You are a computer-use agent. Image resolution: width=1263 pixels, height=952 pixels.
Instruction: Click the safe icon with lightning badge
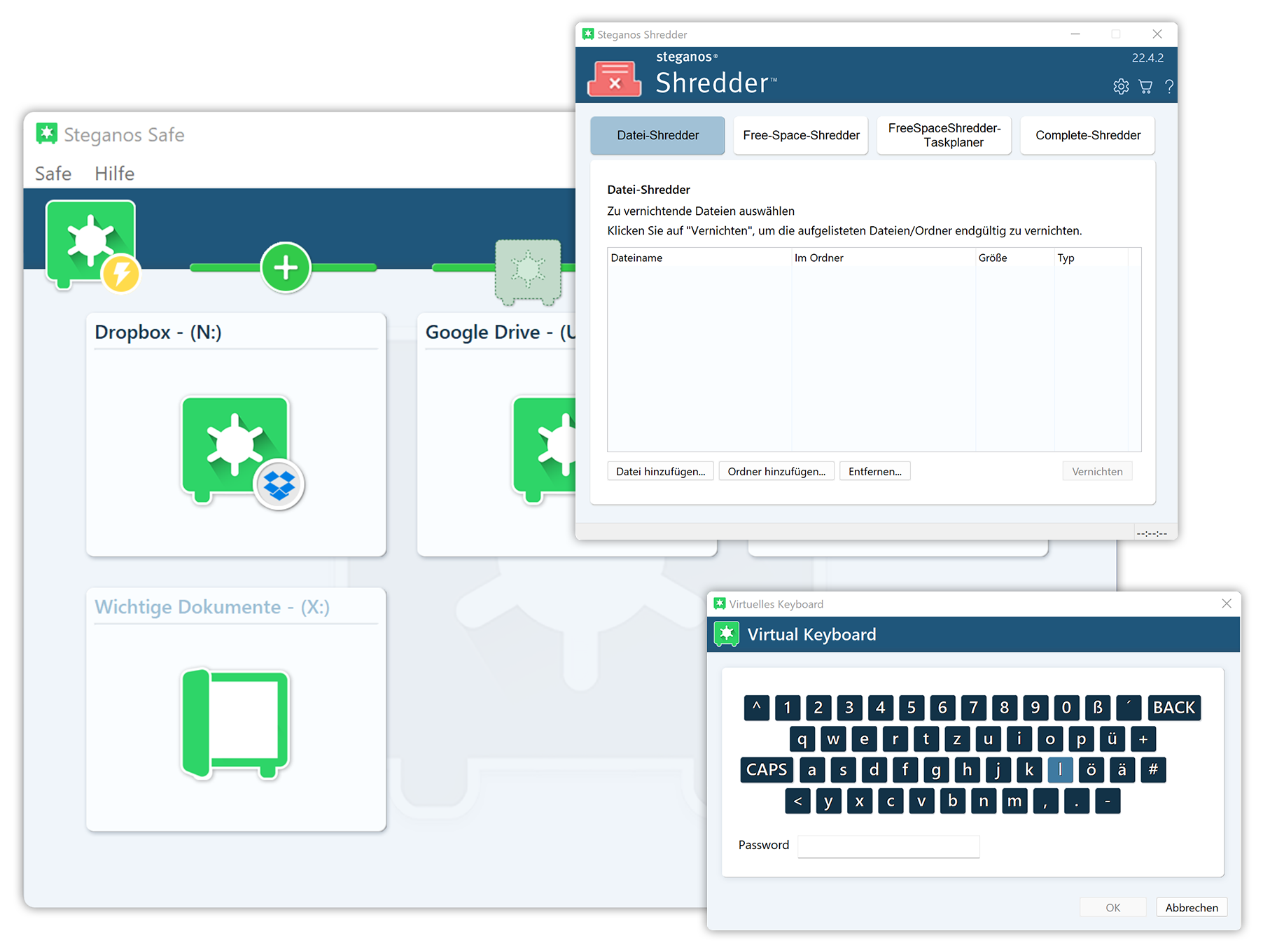(x=92, y=245)
